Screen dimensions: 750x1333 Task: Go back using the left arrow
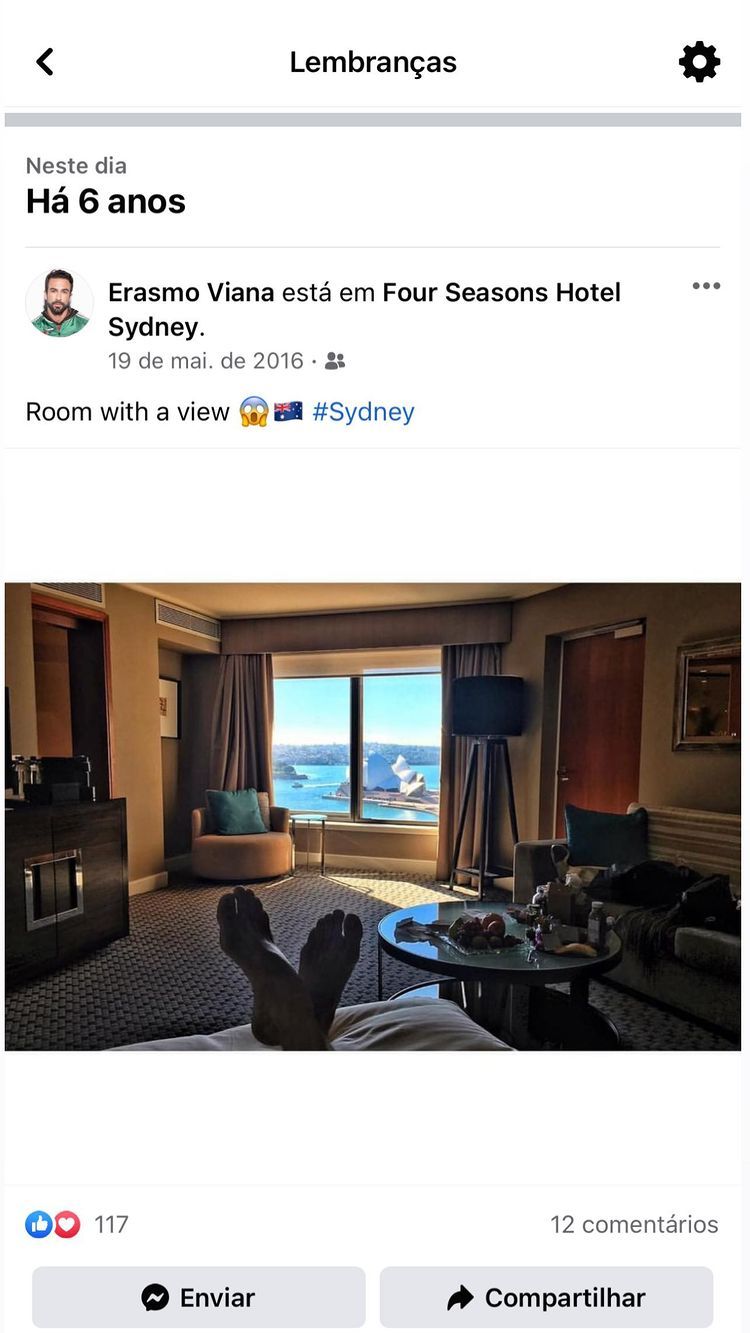click(x=44, y=62)
